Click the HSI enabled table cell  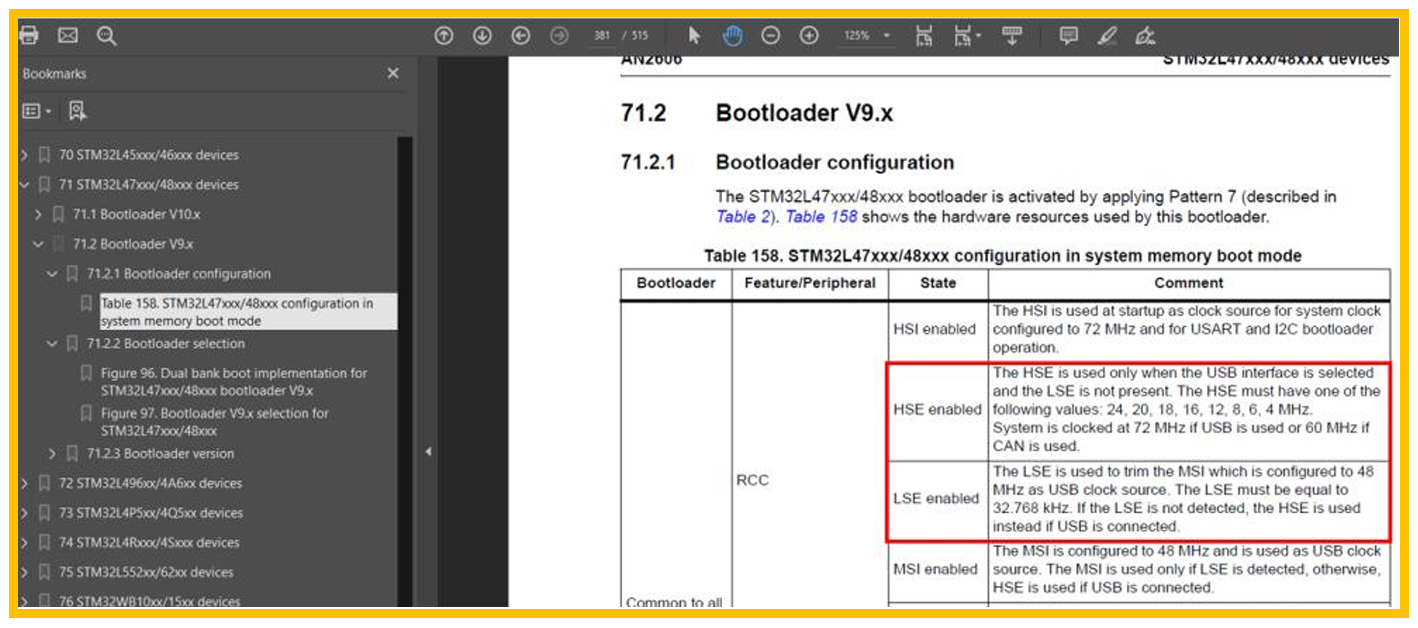point(938,329)
